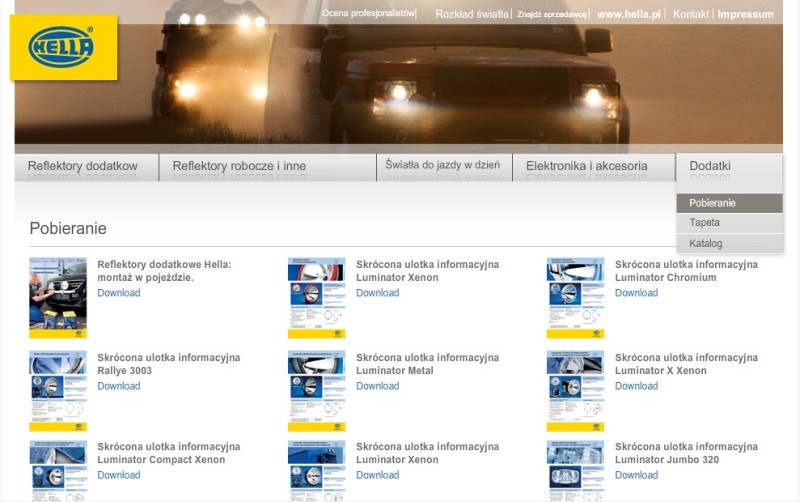Image resolution: width=800 pixels, height=502 pixels.
Task: Open Rallye 3003 leaflet thumbnail
Action: [58, 391]
